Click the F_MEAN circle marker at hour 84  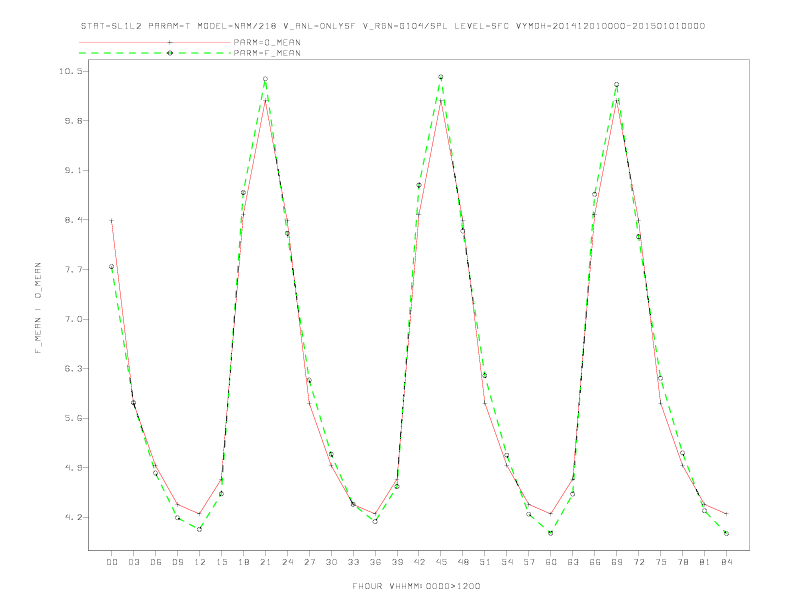(x=726, y=533)
